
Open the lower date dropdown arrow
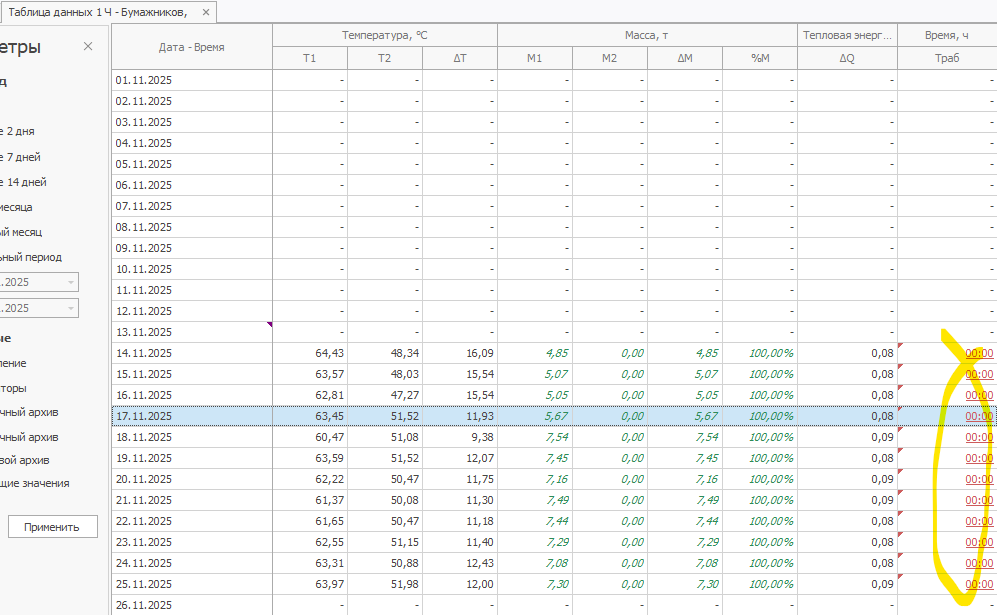pyautogui.click(x=71, y=309)
